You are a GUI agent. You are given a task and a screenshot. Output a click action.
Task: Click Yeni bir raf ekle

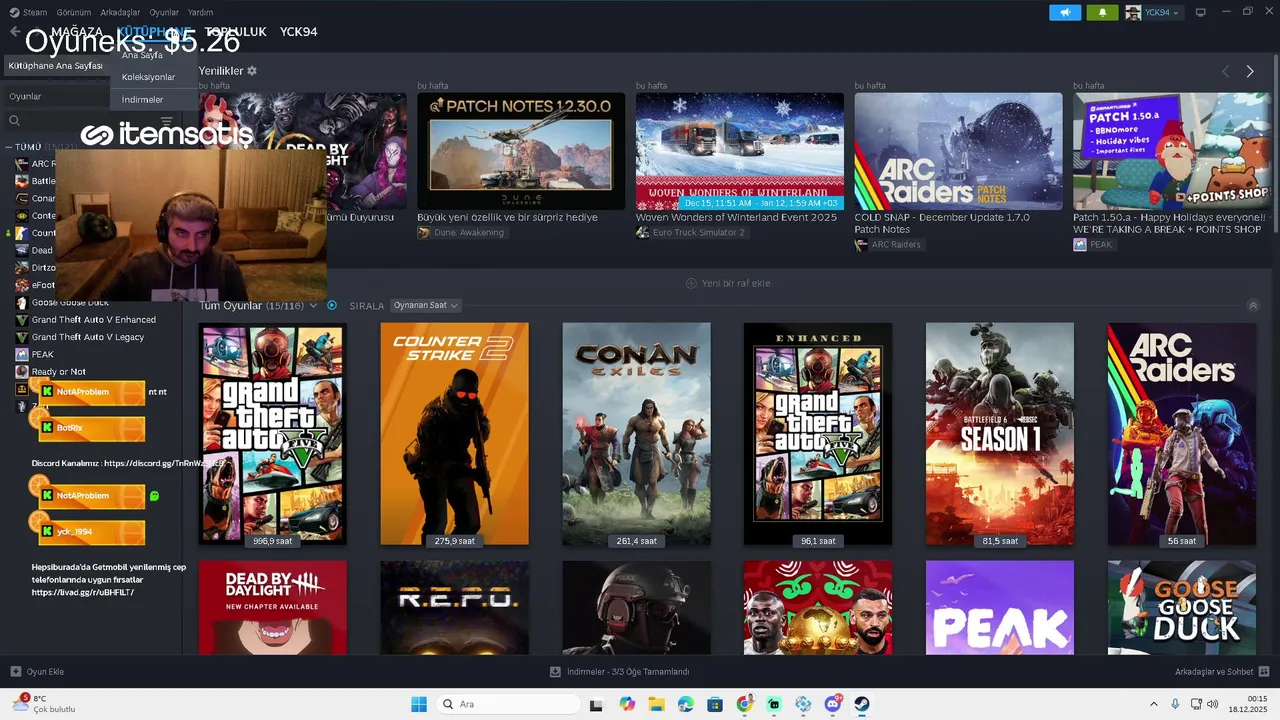click(x=728, y=283)
